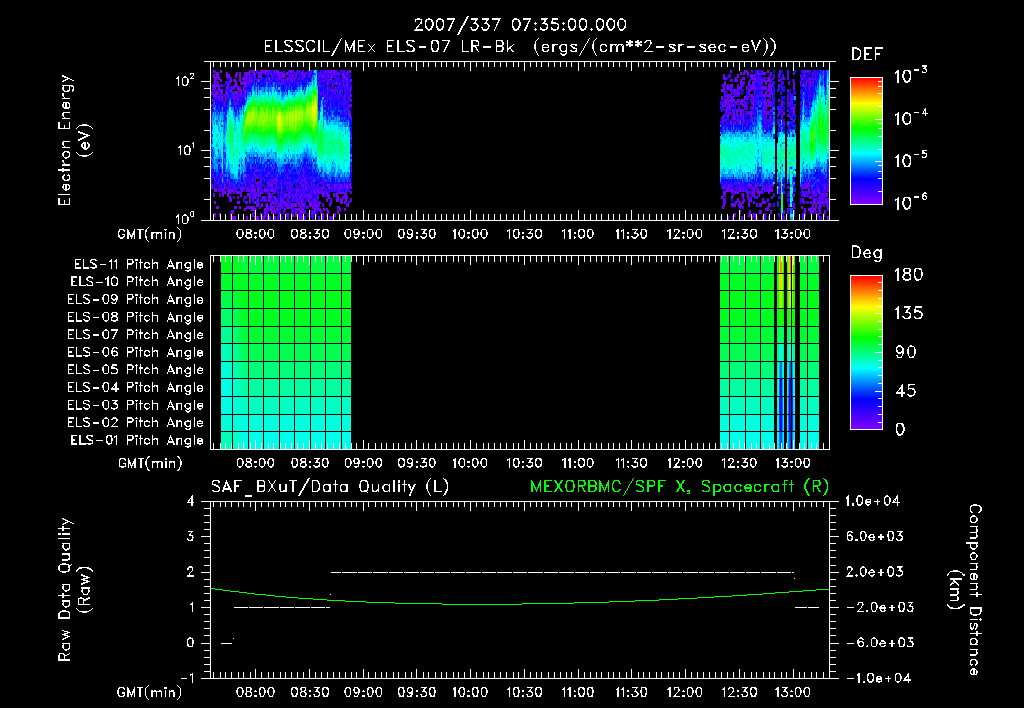Click the 'ELS-04 Pitch Angle' row label
Screen dimensions: 1024x708
[x=135, y=387]
